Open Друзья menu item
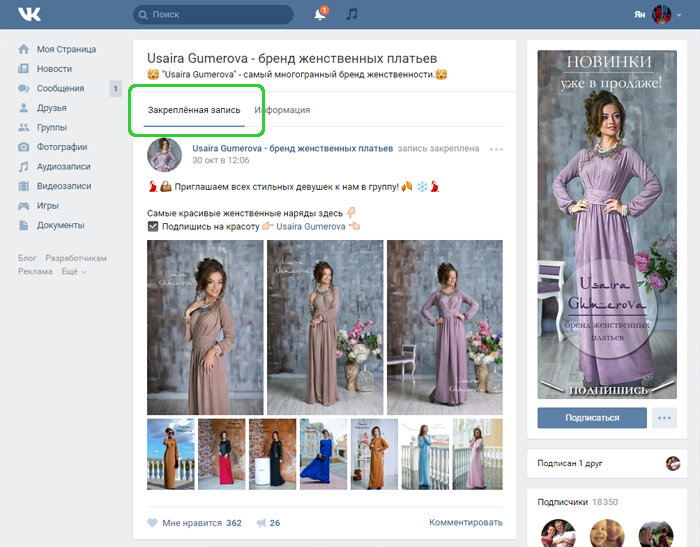 pos(51,108)
